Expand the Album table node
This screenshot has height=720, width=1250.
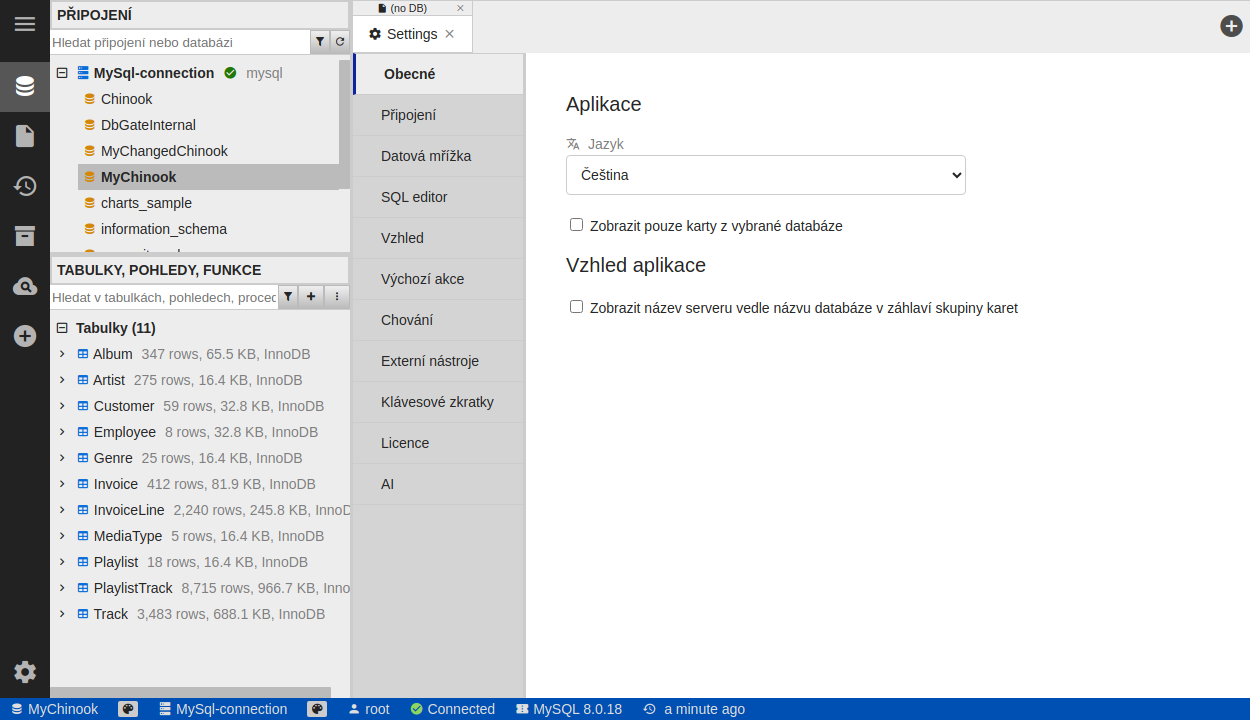tap(62, 354)
